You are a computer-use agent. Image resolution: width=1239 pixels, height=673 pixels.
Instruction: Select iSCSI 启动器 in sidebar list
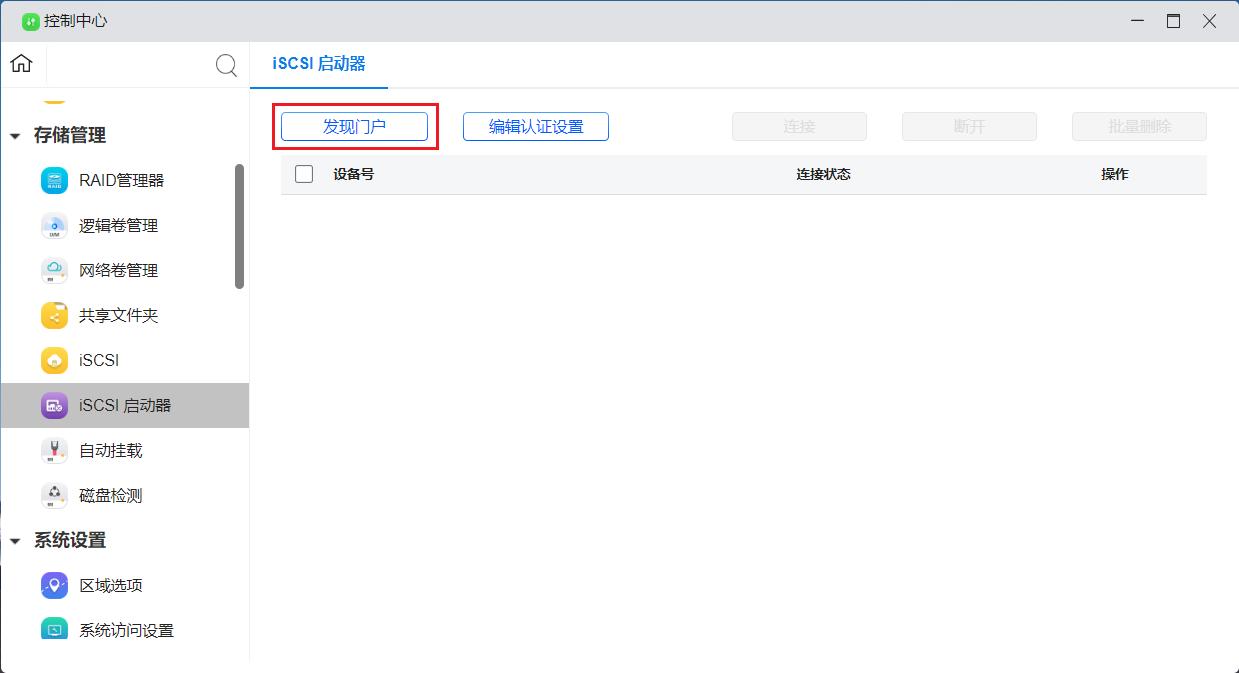click(125, 406)
